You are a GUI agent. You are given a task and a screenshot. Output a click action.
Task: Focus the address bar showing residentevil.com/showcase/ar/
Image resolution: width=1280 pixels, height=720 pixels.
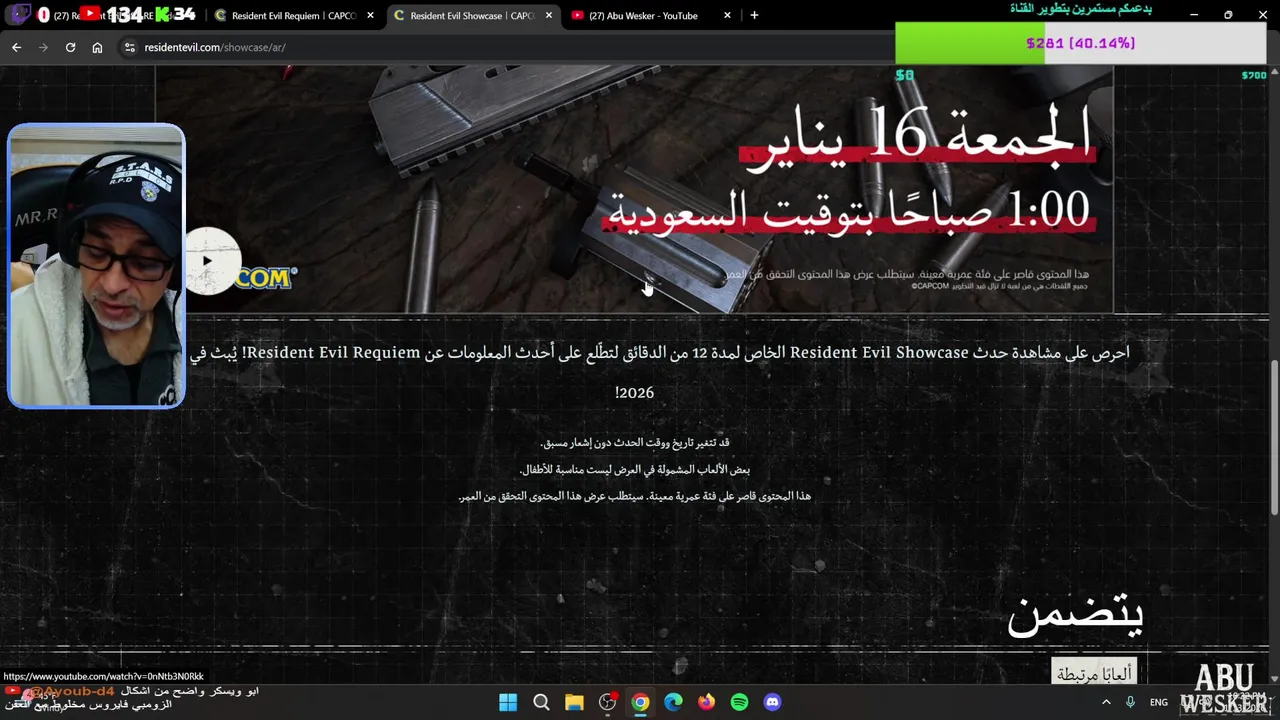(500, 47)
